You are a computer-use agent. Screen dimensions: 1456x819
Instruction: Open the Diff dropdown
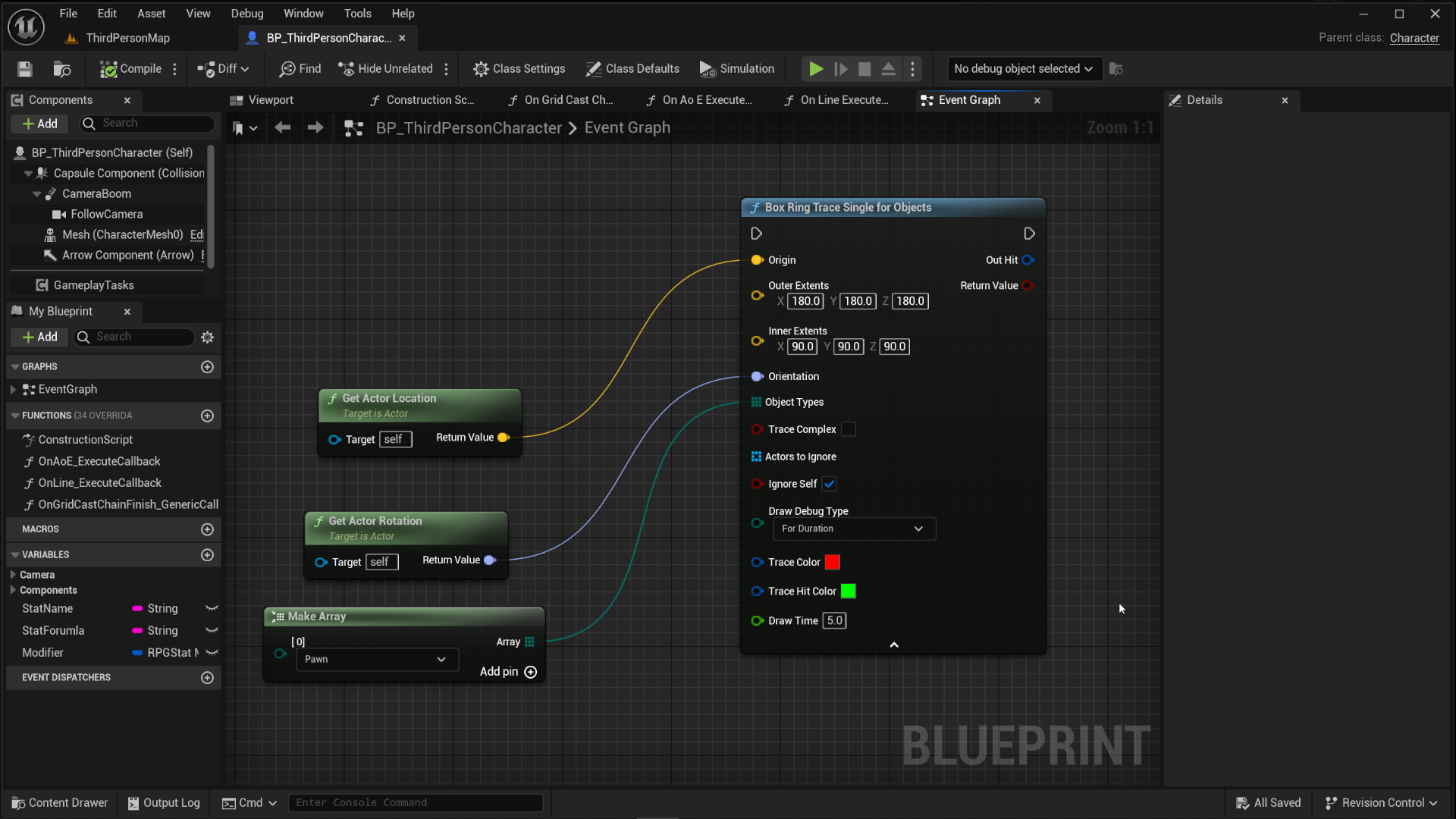click(x=223, y=69)
